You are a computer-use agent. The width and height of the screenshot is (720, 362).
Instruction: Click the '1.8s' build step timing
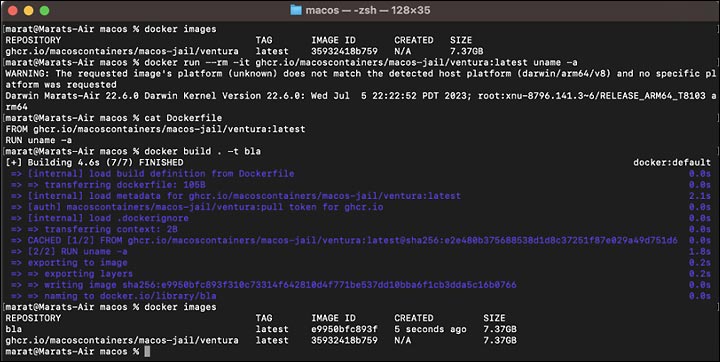pos(699,251)
